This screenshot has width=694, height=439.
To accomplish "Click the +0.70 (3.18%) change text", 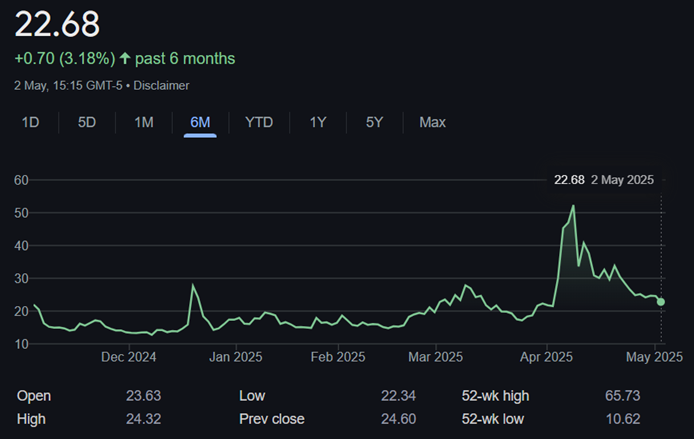I will pyautogui.click(x=65, y=59).
